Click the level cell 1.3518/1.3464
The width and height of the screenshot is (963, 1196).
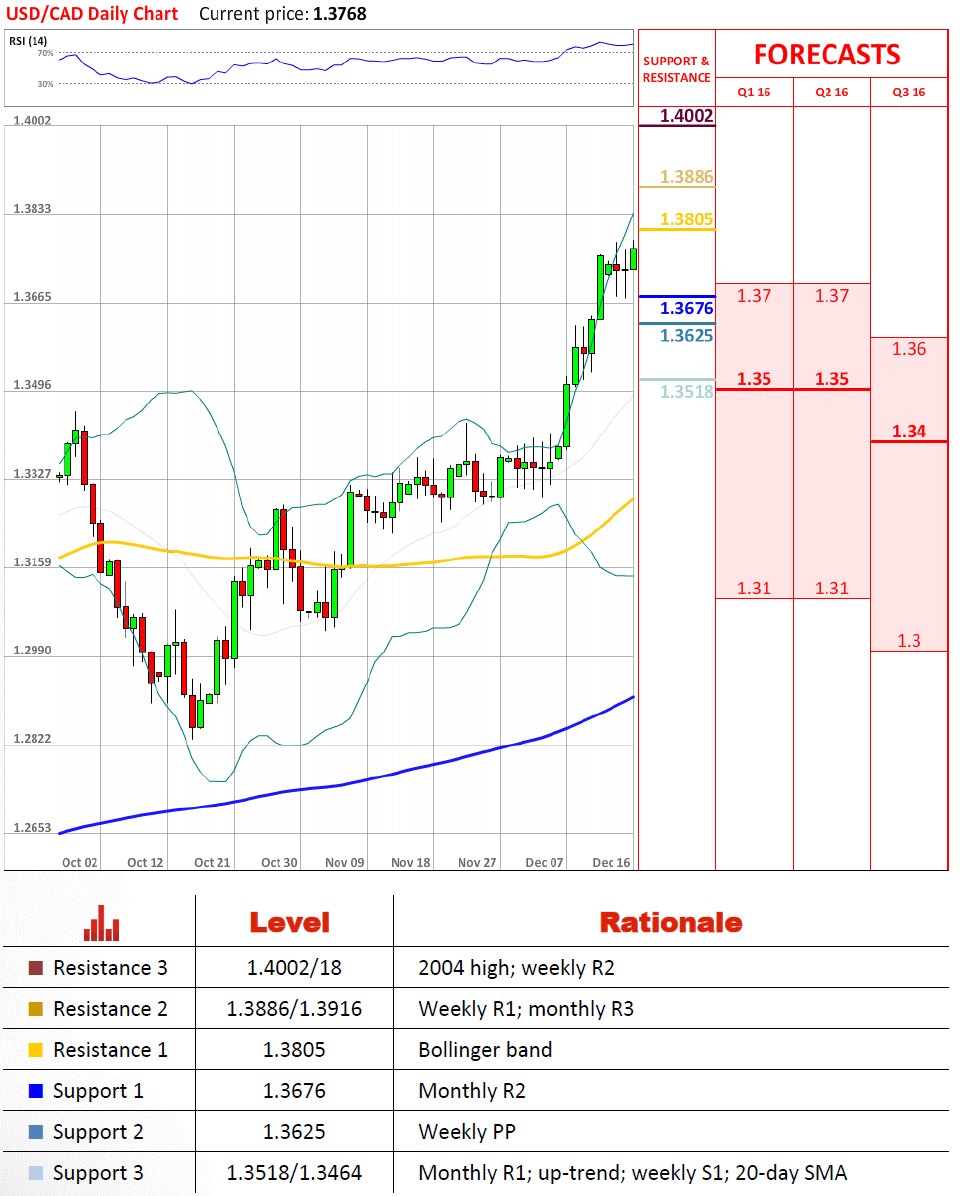tap(294, 1173)
